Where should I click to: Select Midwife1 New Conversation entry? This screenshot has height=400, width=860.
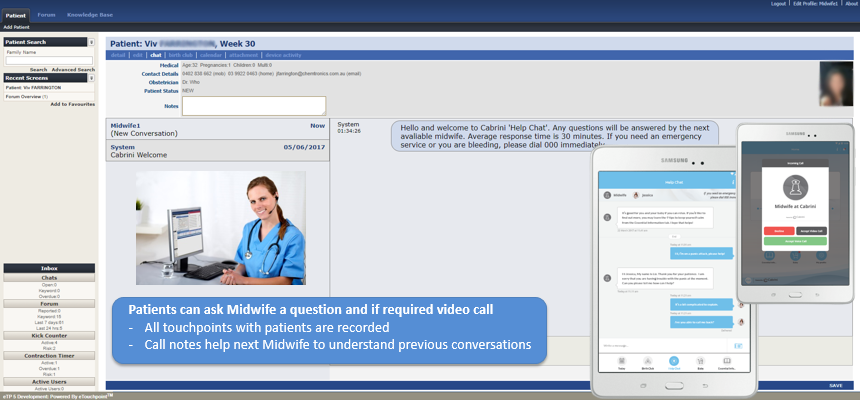218,129
